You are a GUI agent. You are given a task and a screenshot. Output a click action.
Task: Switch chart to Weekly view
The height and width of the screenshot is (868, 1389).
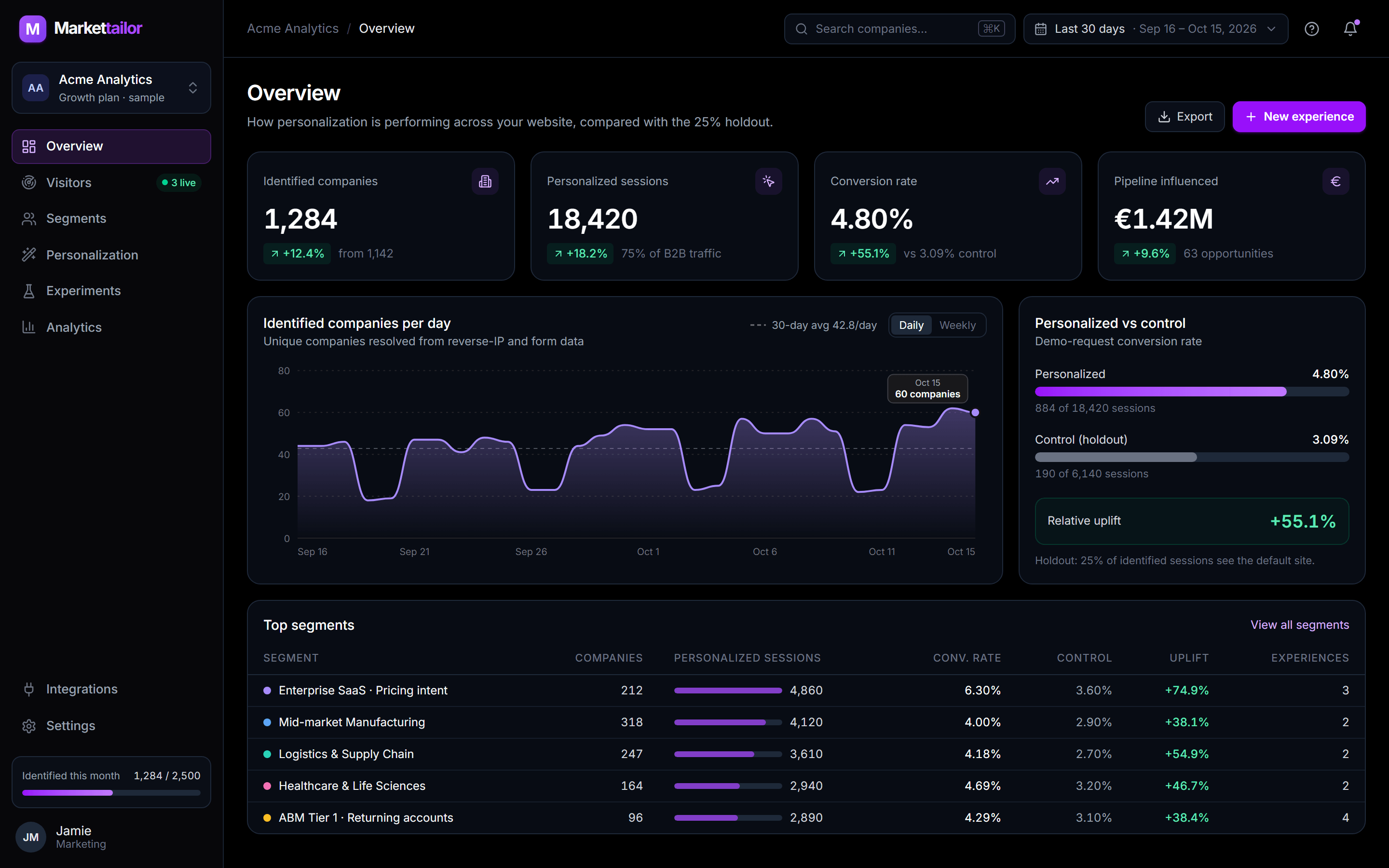(x=957, y=325)
